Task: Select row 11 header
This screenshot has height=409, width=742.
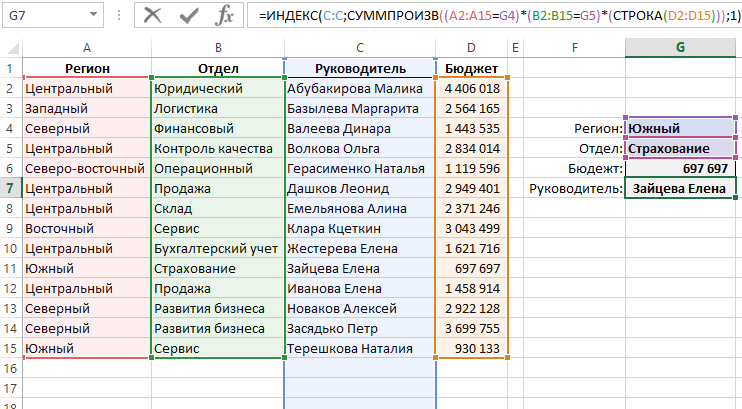Action: pos(11,268)
